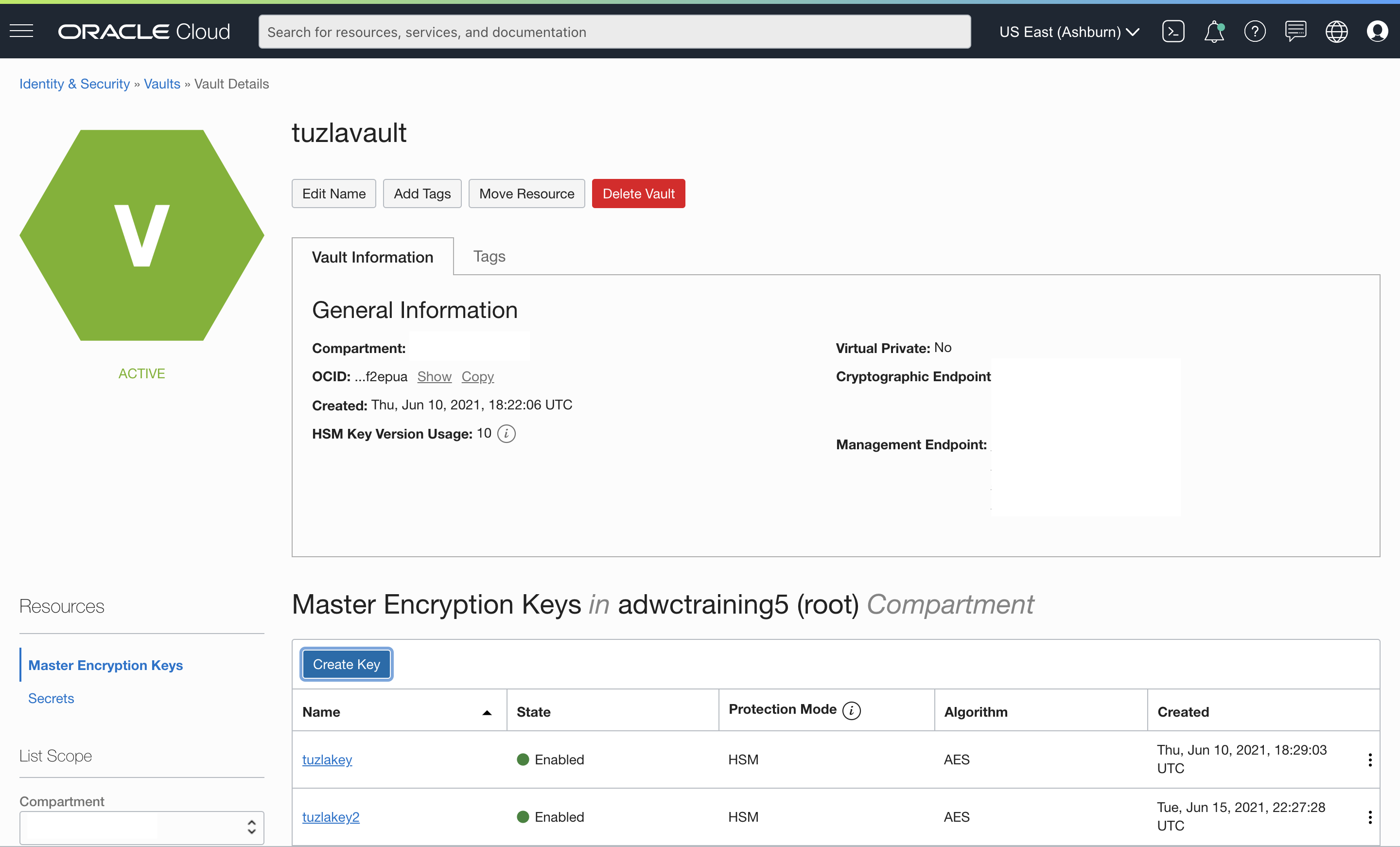The height and width of the screenshot is (847, 1400).
Task: Switch to the Tags tab
Action: tap(489, 256)
